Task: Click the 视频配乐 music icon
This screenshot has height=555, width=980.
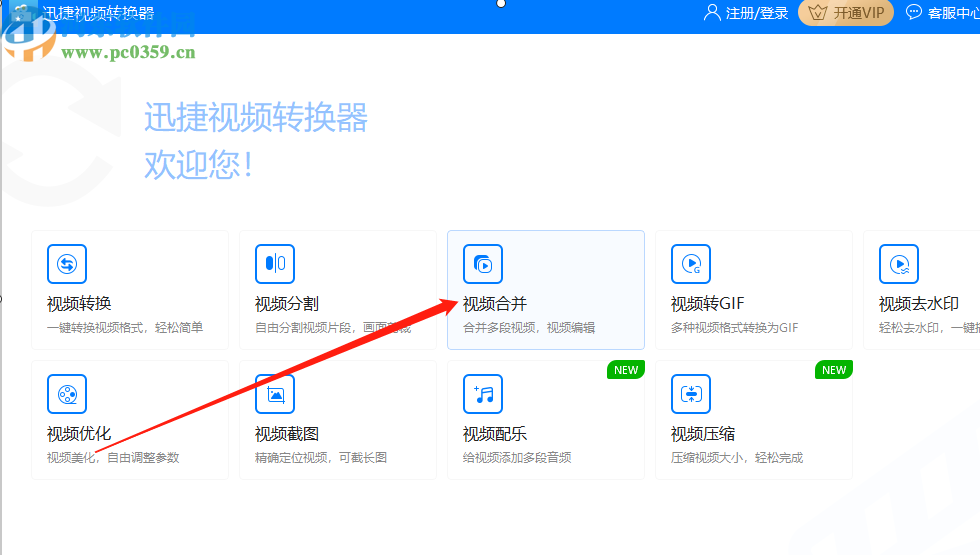Action: pyautogui.click(x=483, y=394)
